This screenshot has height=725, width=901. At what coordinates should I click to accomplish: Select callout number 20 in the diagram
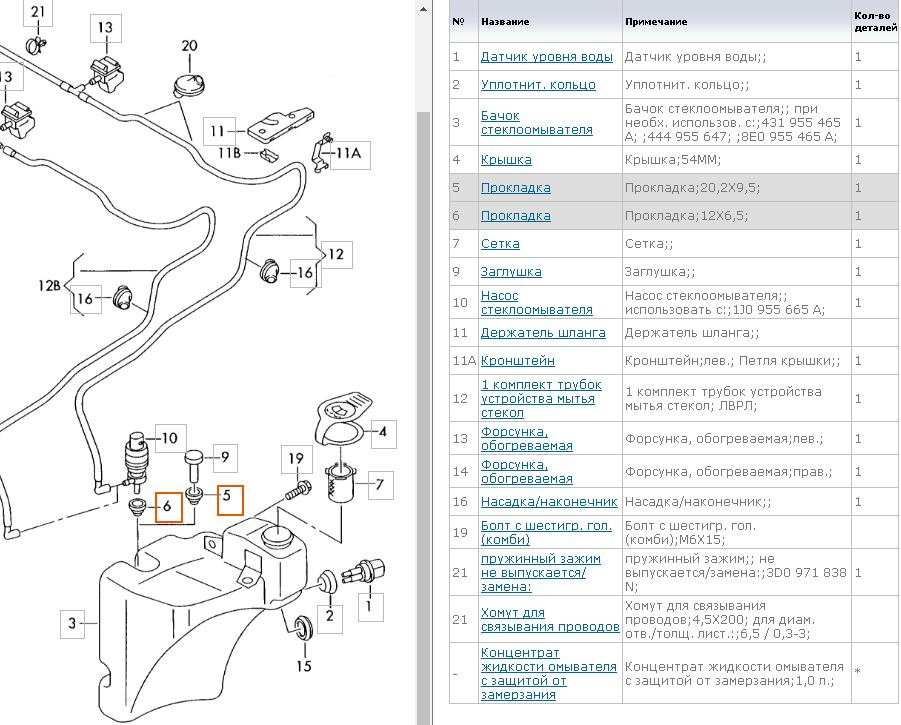tap(190, 46)
